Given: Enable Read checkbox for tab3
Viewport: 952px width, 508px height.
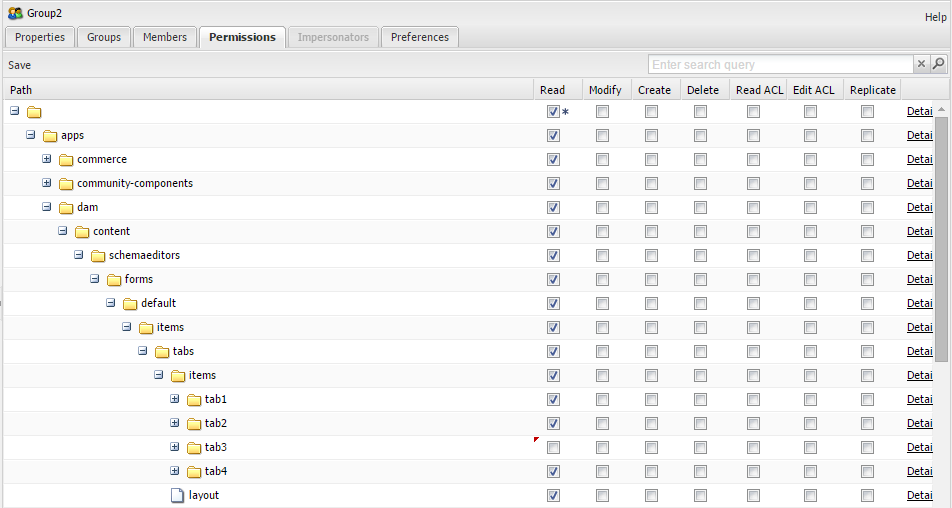Looking at the screenshot, I should click(553, 448).
